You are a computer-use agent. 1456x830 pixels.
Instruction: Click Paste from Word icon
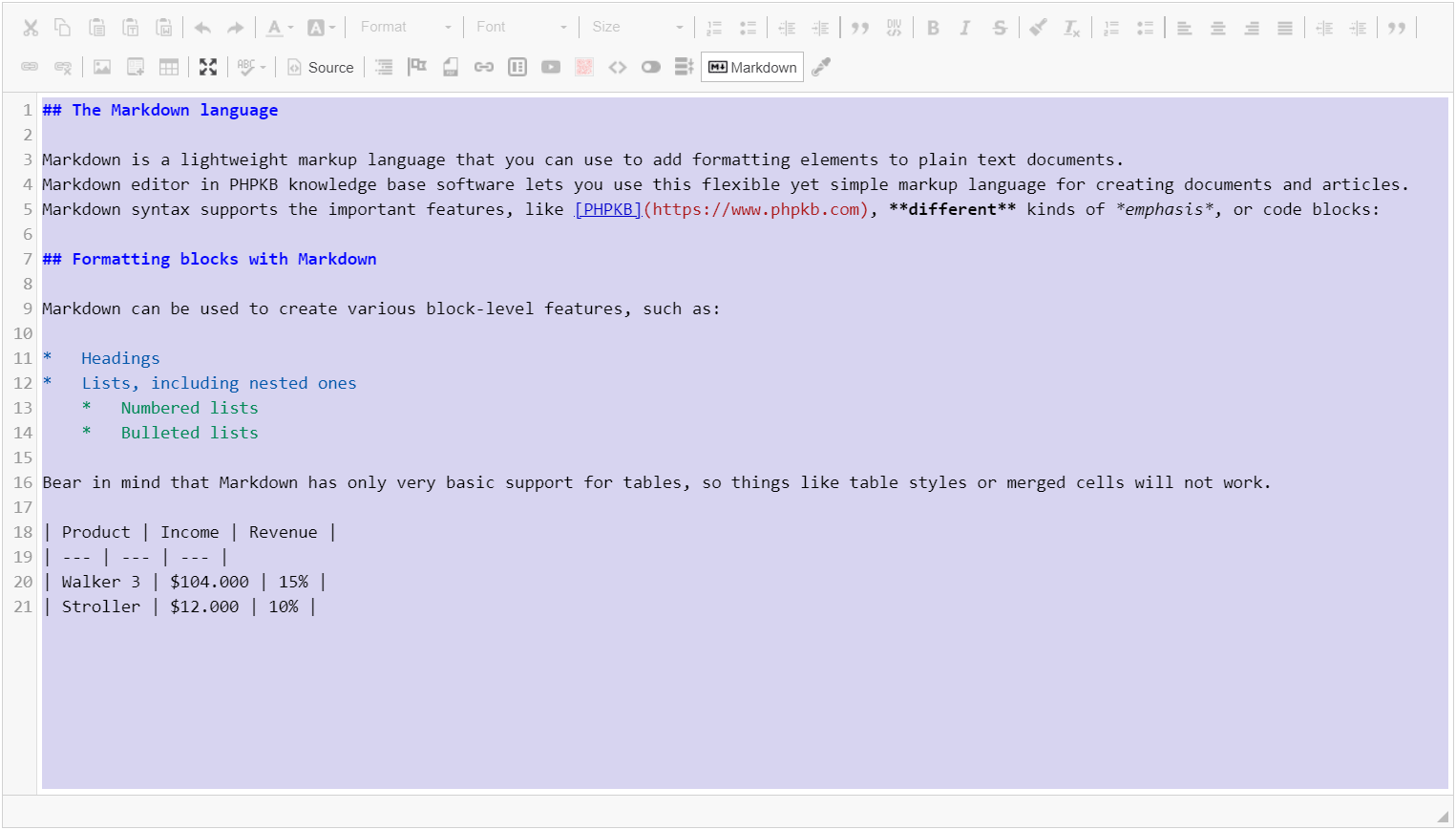164,28
